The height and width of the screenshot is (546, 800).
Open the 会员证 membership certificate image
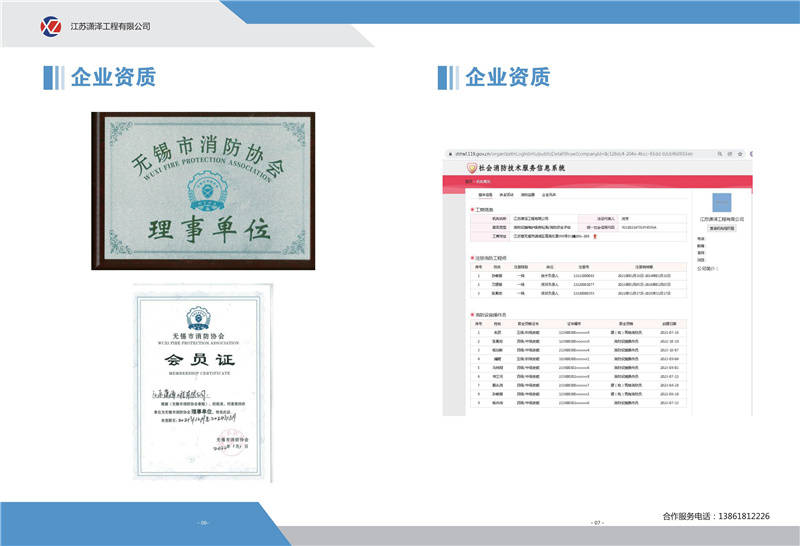click(203, 383)
